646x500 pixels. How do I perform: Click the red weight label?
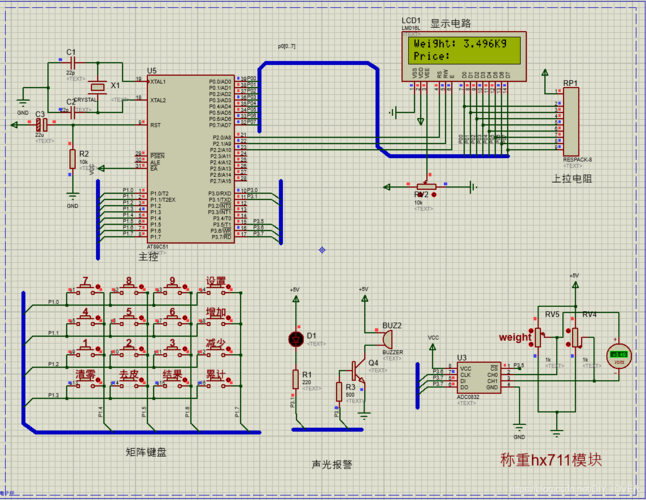[515, 337]
